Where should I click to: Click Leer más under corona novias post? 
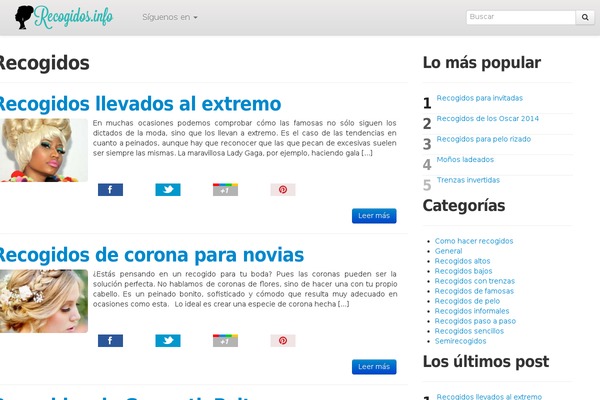374,367
